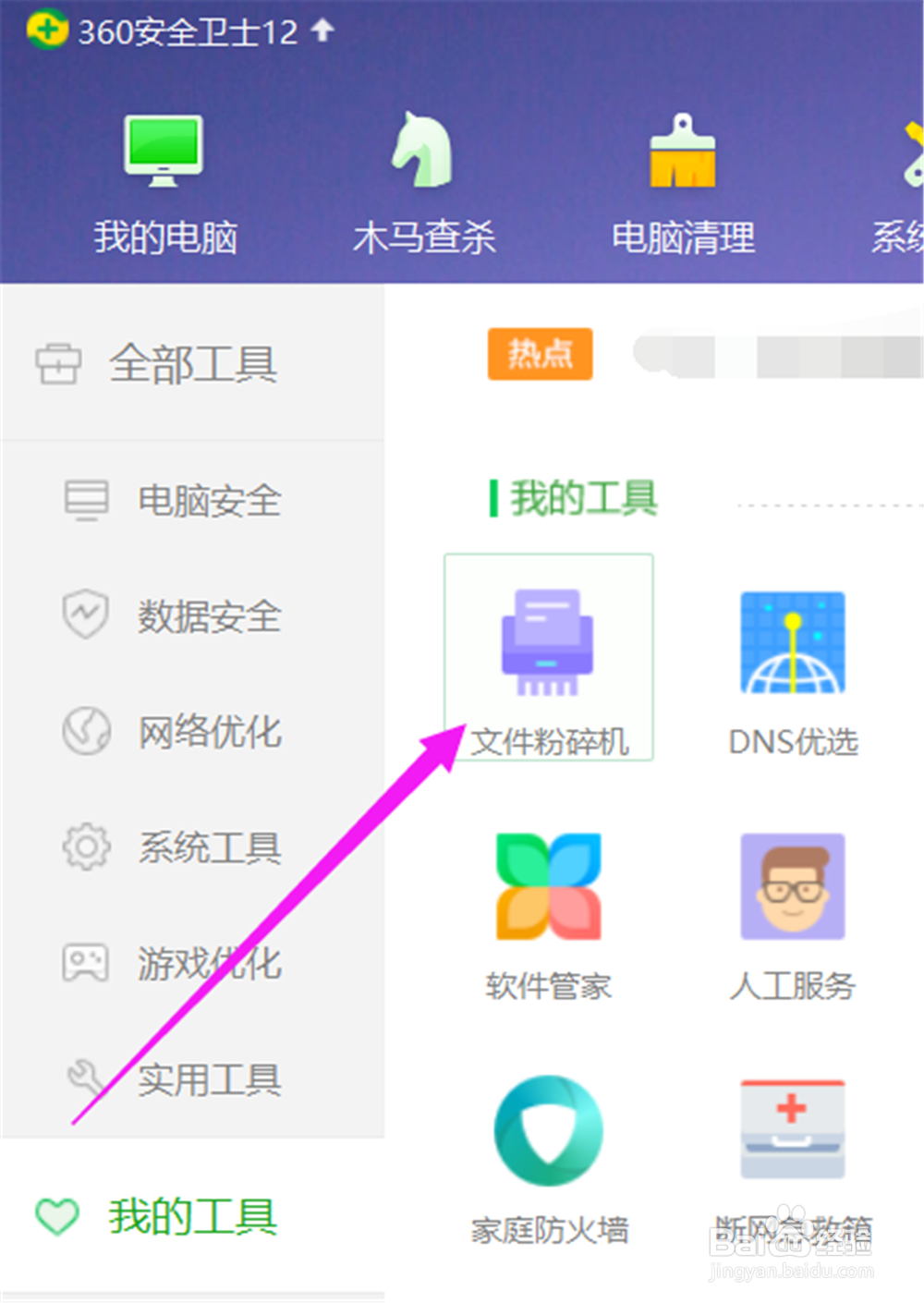Open 人工服务 (Manual Service) tool

[x=791, y=885]
